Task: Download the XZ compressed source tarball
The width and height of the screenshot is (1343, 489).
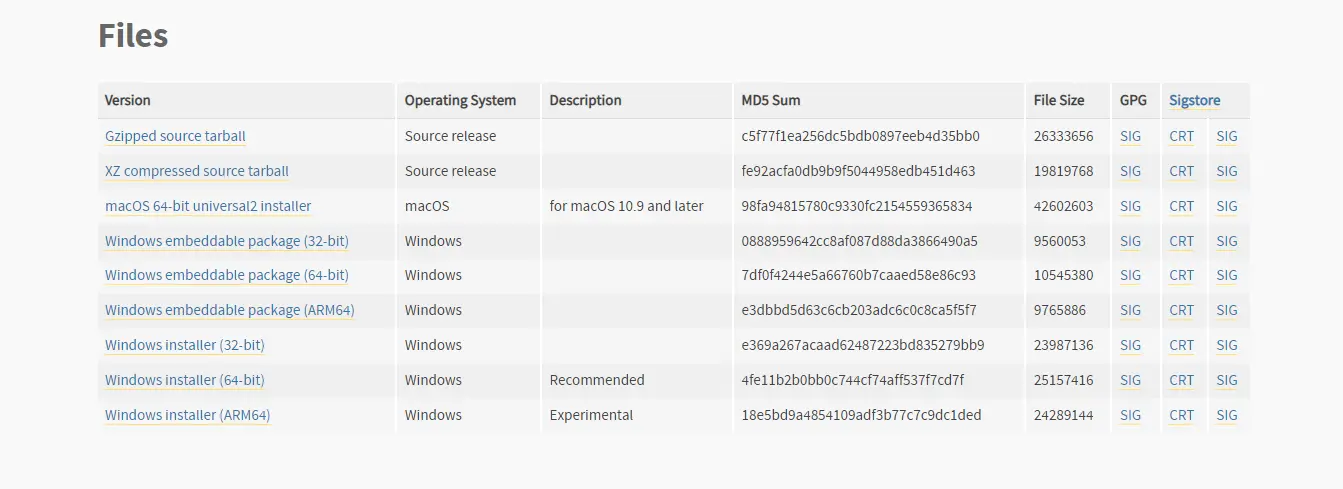Action: [197, 171]
